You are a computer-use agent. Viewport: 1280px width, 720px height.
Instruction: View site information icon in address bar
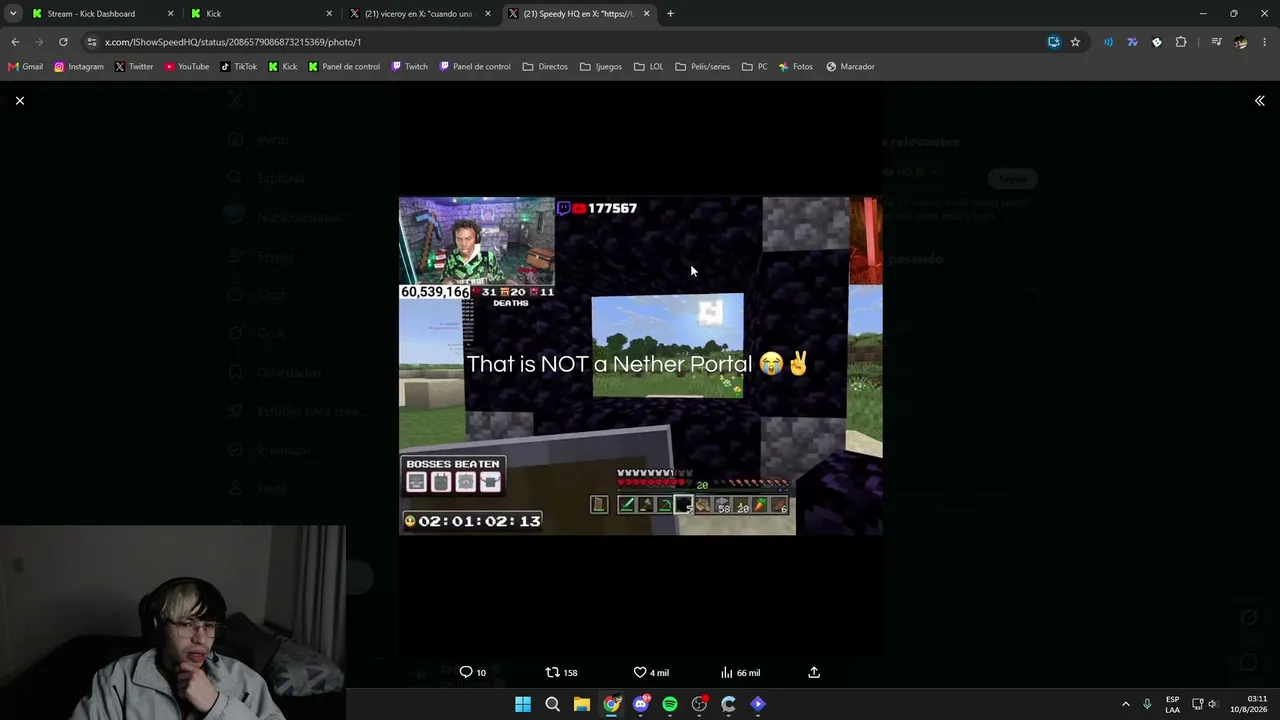tap(92, 42)
